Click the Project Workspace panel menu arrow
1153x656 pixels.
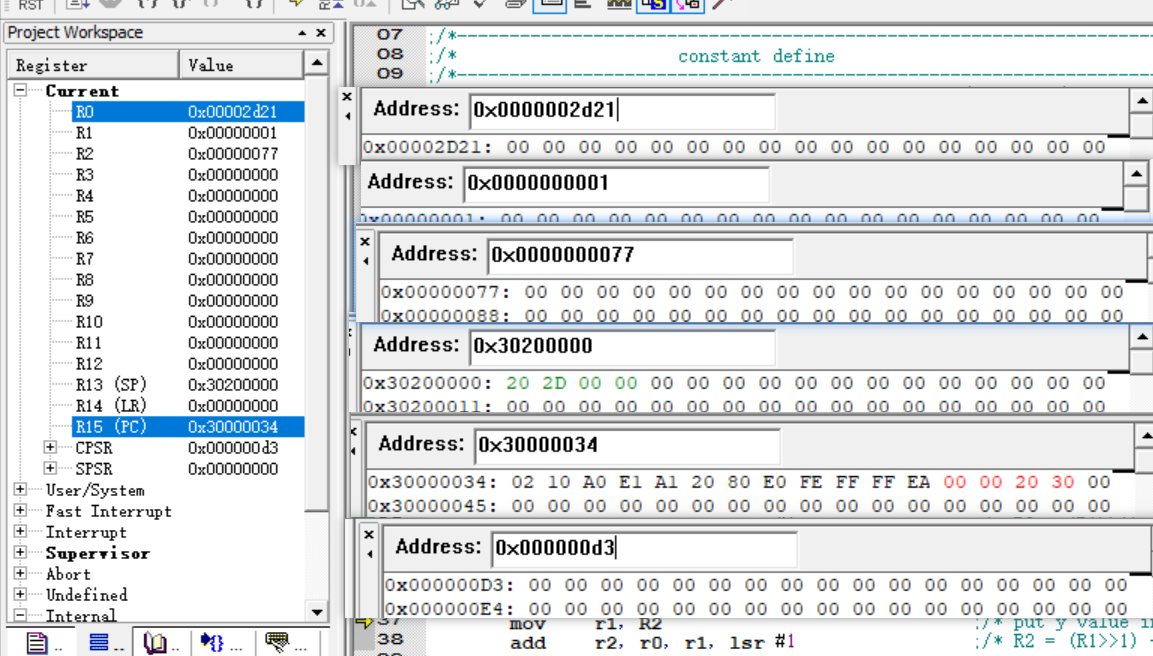tap(302, 32)
